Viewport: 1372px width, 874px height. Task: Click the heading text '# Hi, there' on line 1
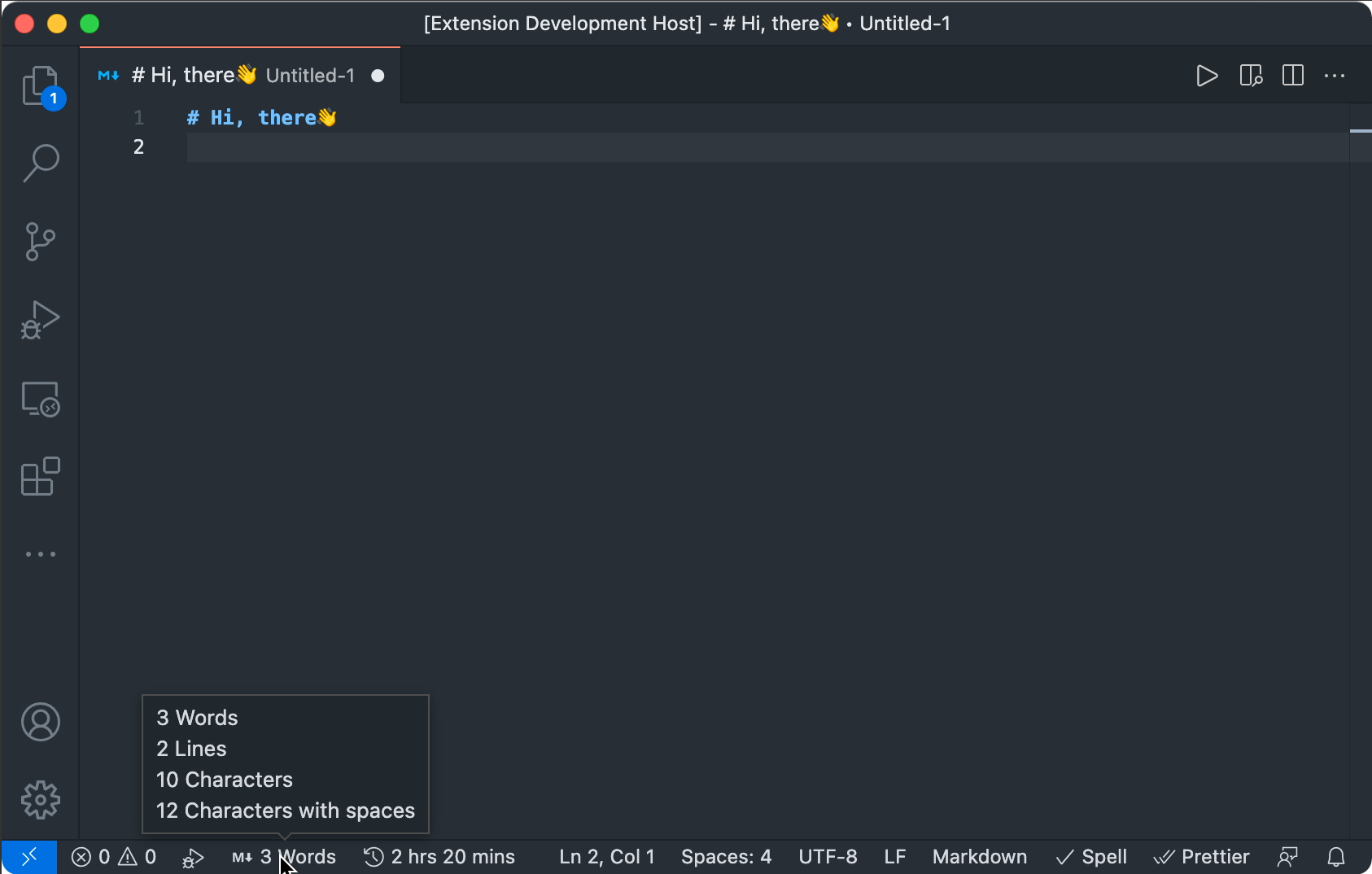261,117
